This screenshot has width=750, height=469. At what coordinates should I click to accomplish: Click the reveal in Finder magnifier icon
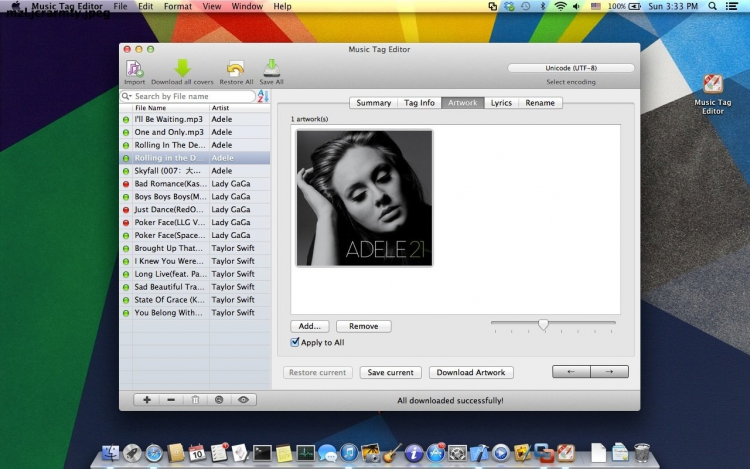(219, 400)
